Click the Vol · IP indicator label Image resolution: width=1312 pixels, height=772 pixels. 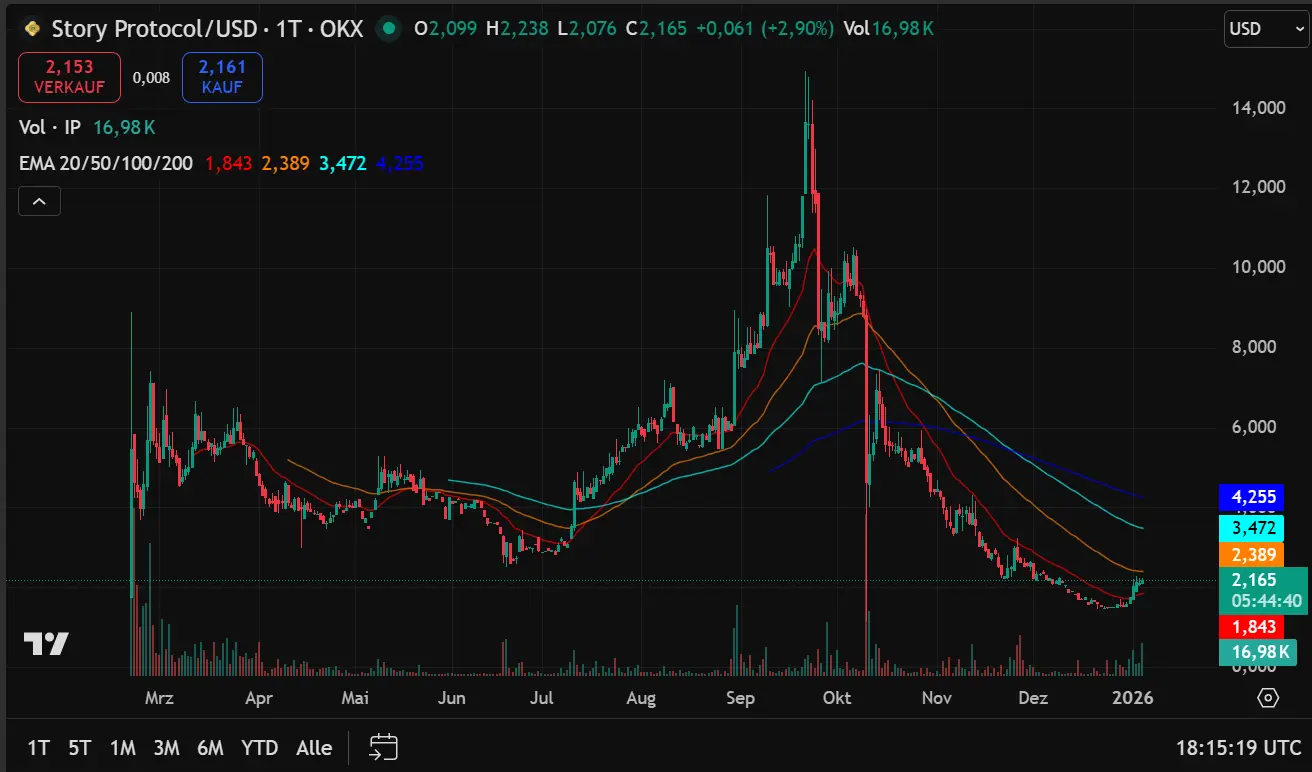pos(48,127)
